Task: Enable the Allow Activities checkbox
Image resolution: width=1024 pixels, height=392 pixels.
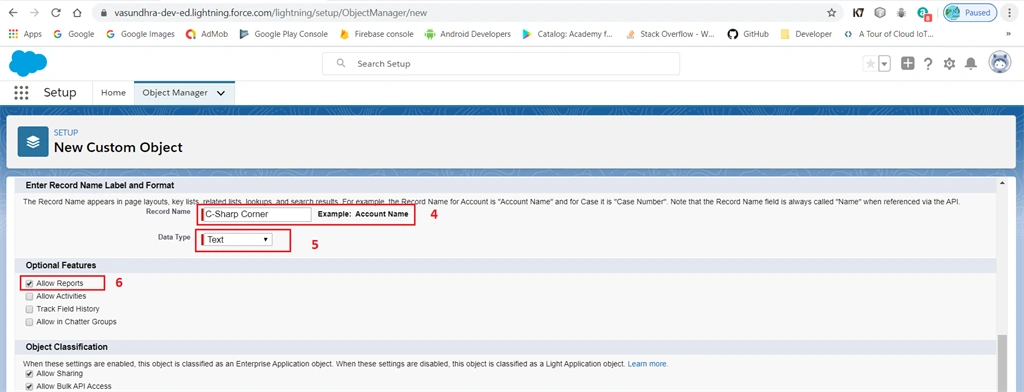Action: pos(29,296)
